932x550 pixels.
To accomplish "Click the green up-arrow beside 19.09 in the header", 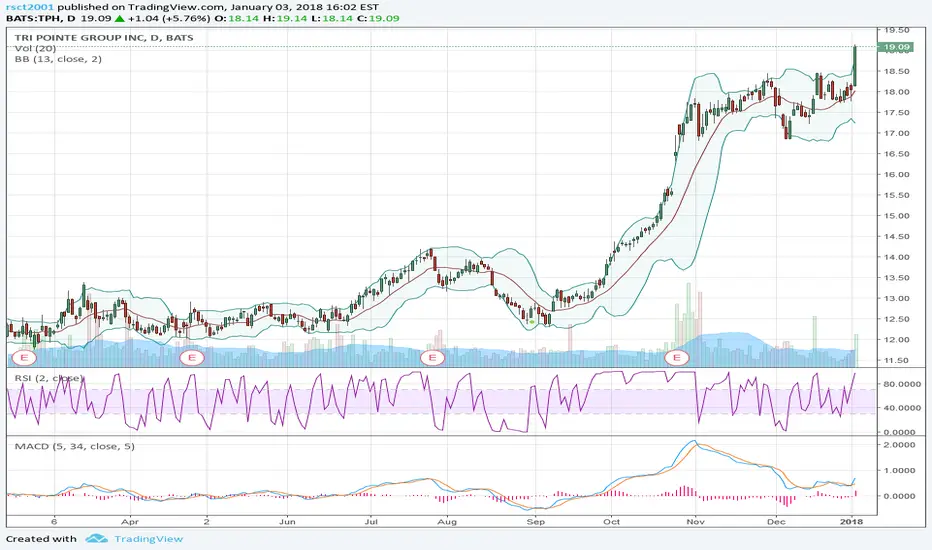I will 119,18.
